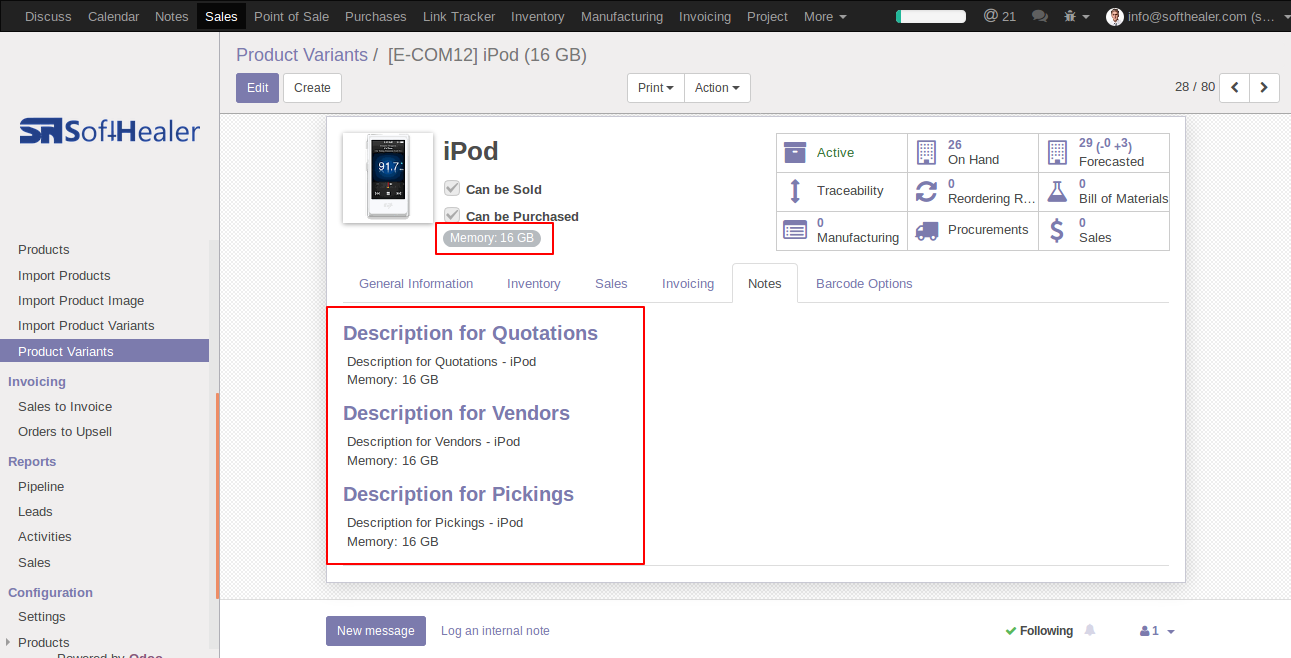Open Leads report in sidebar
1291x658 pixels.
(x=35, y=511)
